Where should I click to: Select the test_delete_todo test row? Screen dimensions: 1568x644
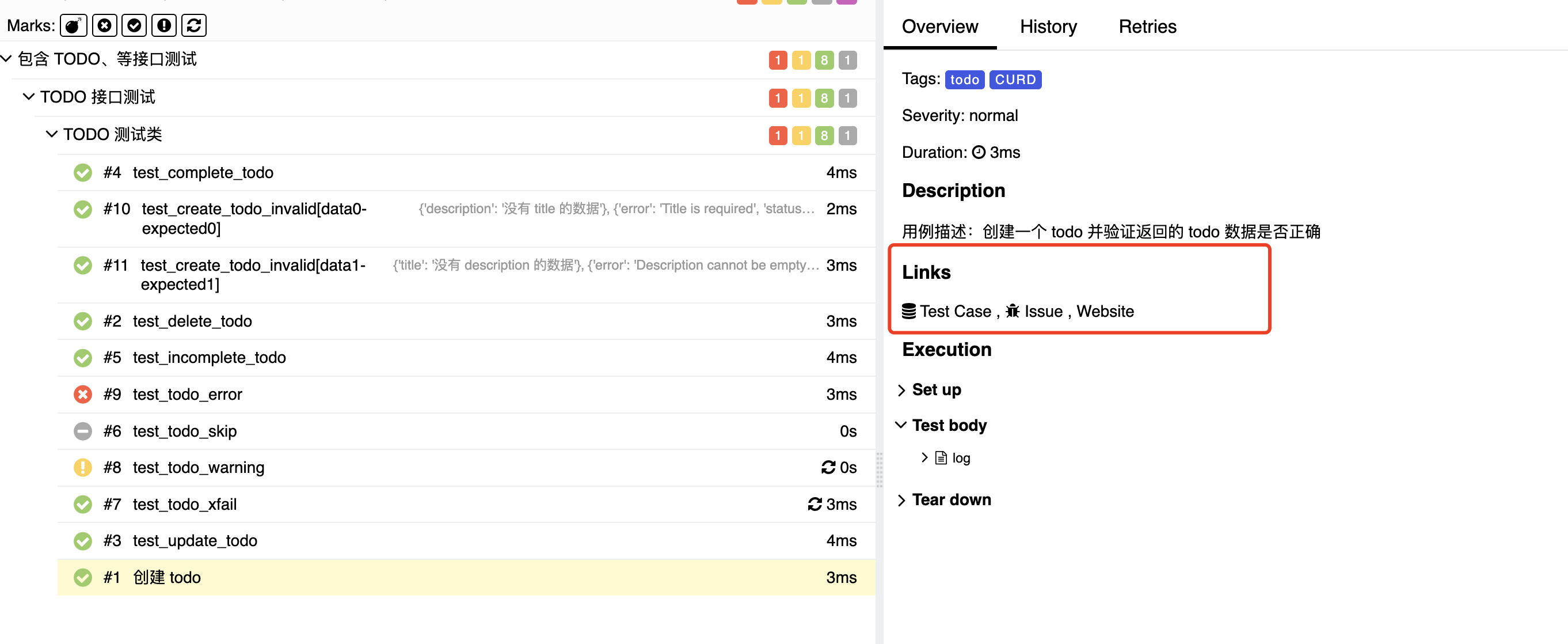(x=192, y=321)
